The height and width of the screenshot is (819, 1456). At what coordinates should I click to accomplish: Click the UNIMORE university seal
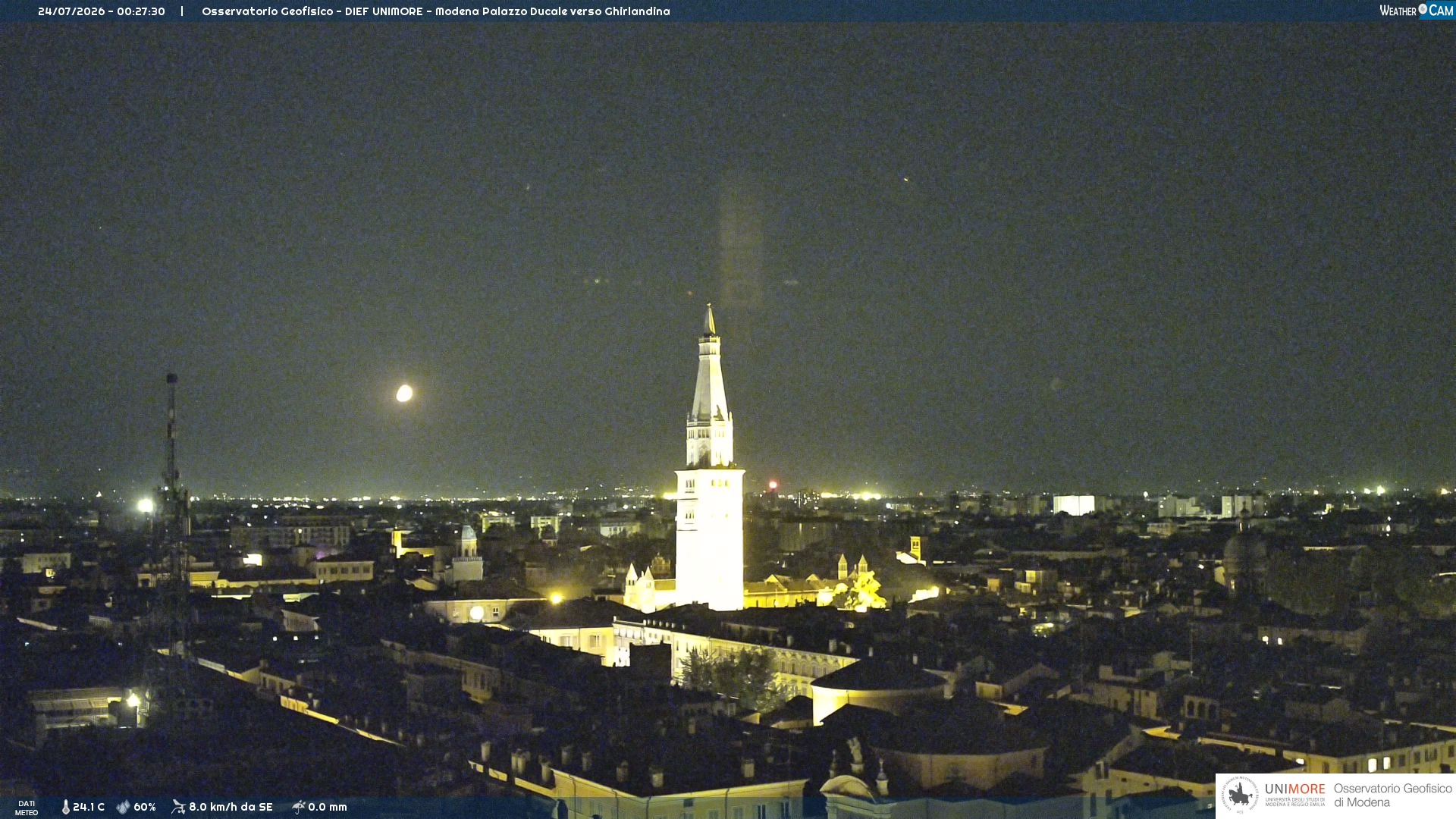coord(1240,795)
